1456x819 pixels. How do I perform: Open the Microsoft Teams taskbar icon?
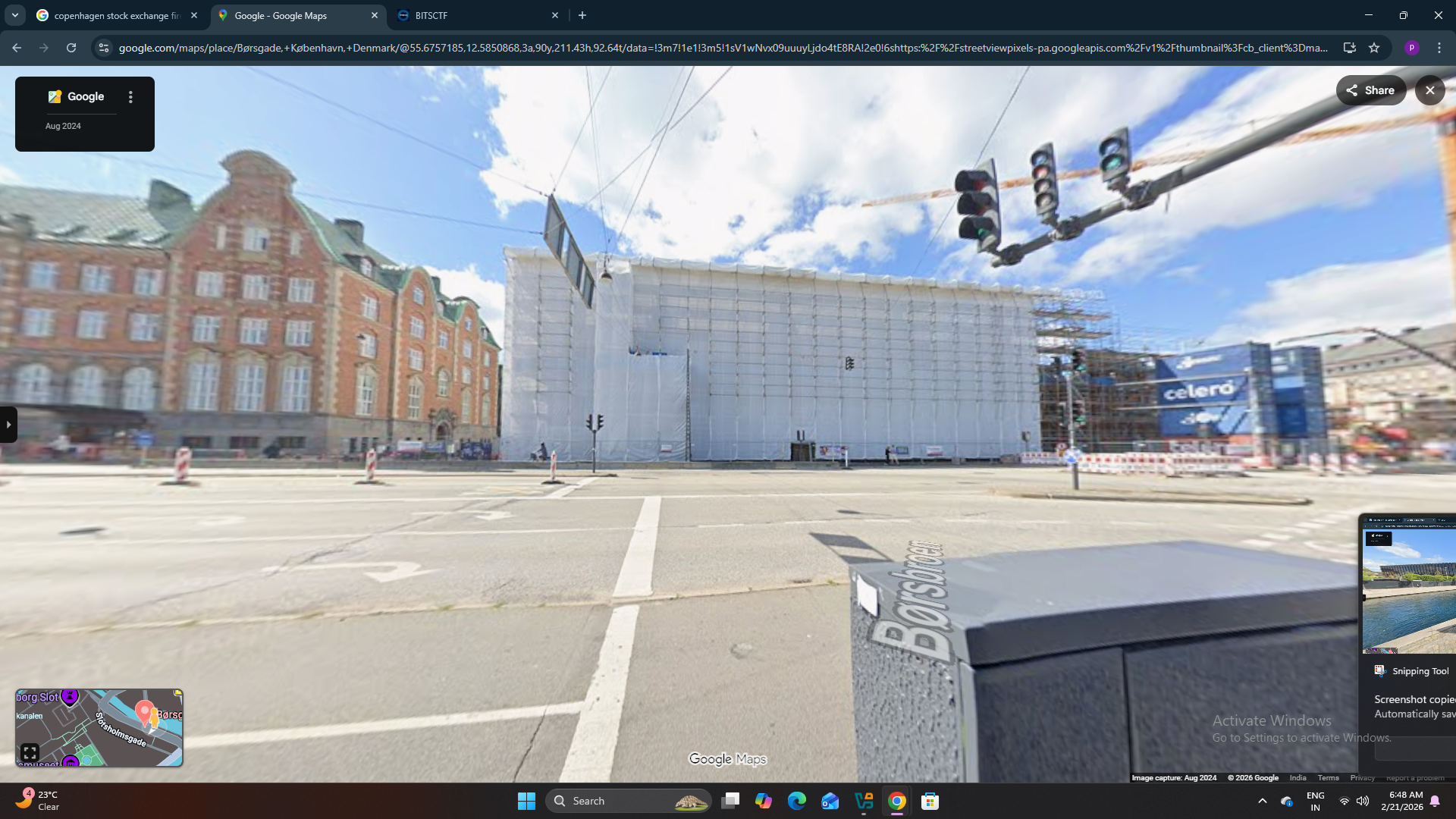(830, 801)
